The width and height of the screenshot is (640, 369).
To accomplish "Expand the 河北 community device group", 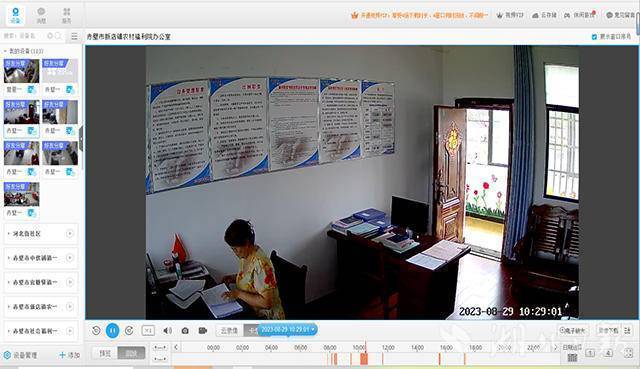I will (x=40, y=234).
